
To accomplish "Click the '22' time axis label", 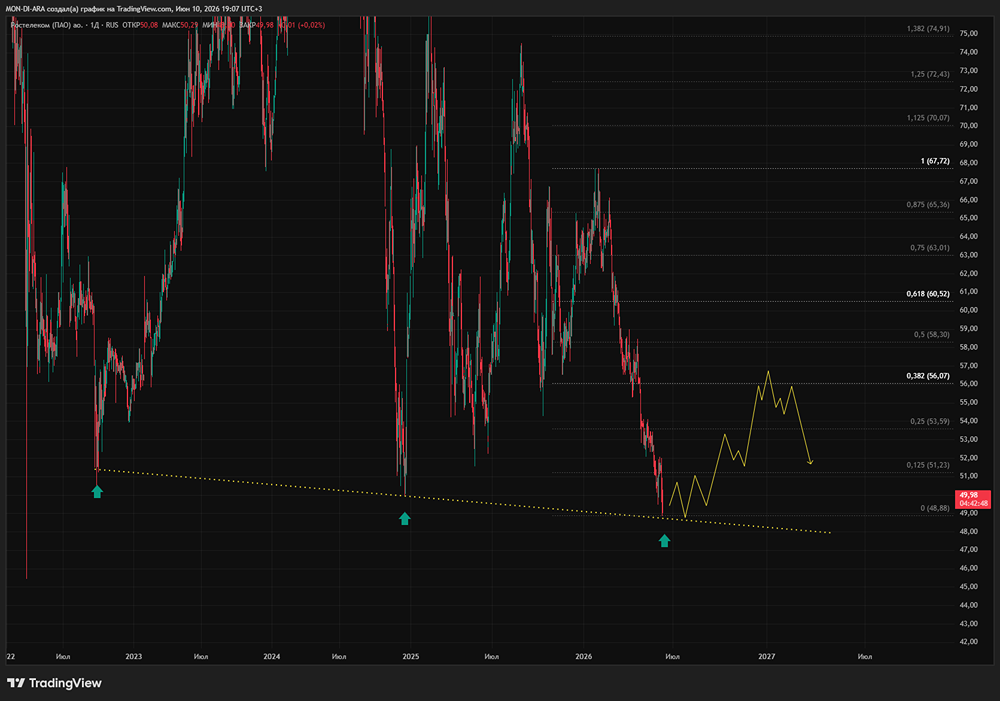I will point(11,656).
